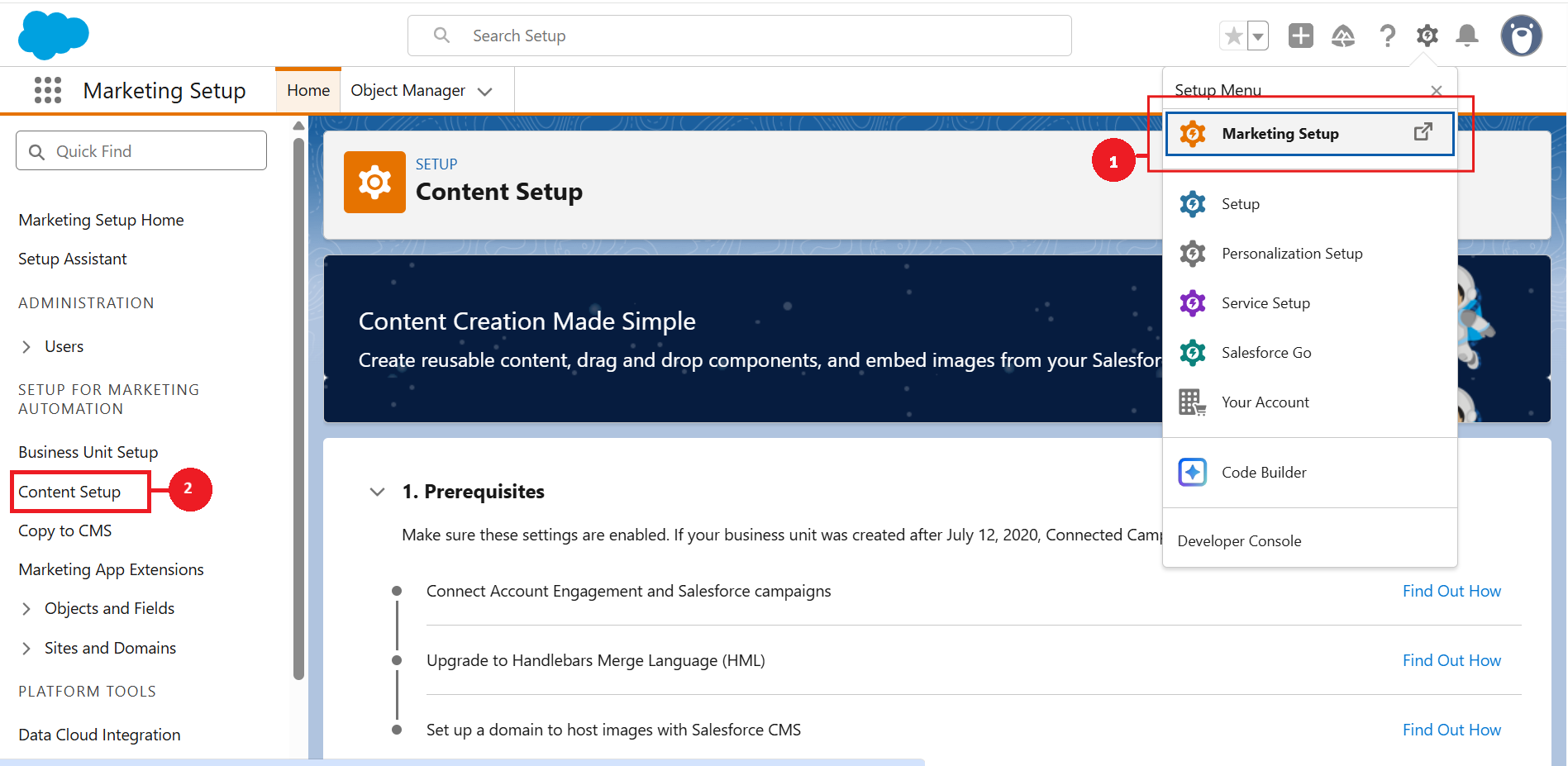Image resolution: width=1568 pixels, height=766 pixels.
Task: Open the Notifications bell
Action: [1467, 36]
